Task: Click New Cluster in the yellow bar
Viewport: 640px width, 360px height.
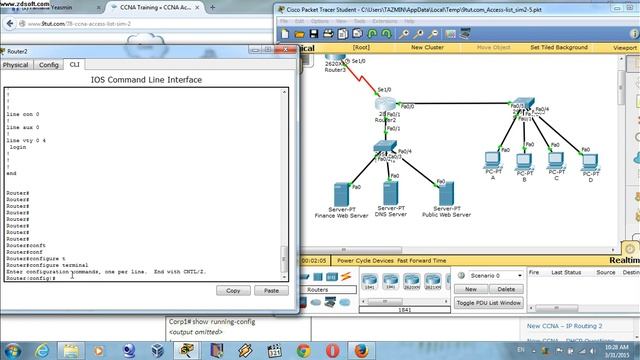Action: coord(427,47)
